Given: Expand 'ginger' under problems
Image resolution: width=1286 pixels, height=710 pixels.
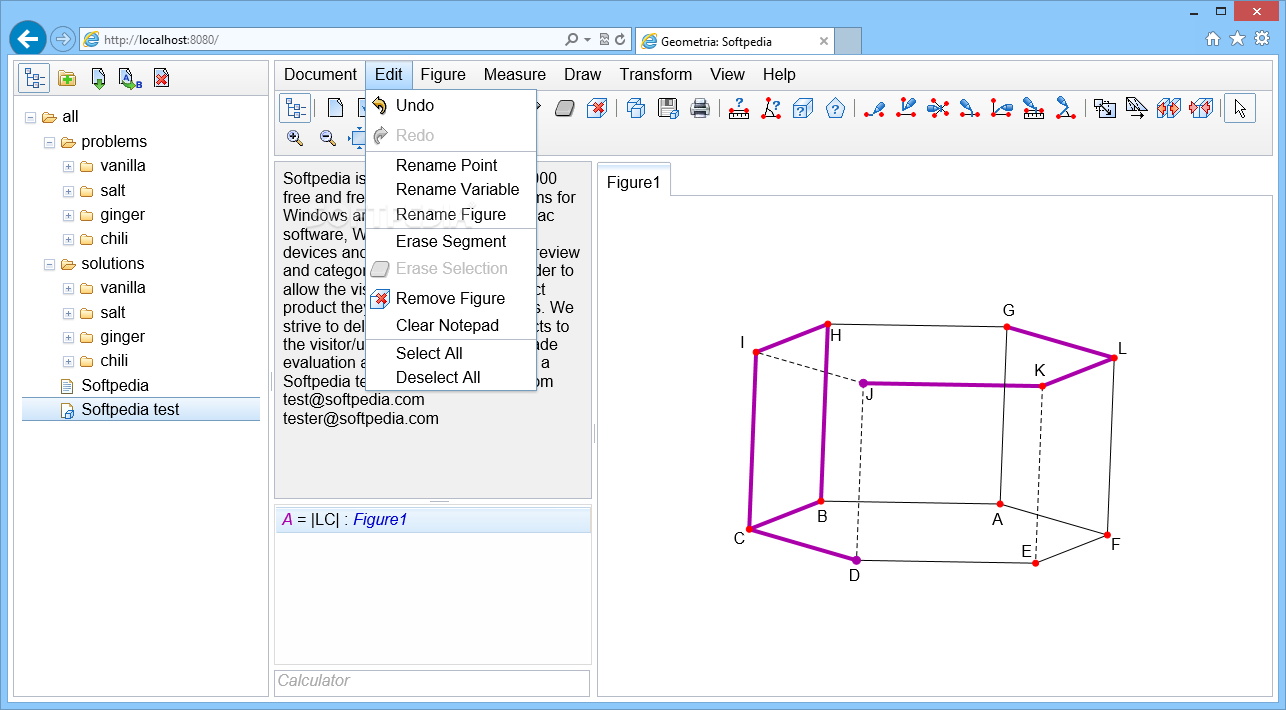Looking at the screenshot, I should coord(68,215).
